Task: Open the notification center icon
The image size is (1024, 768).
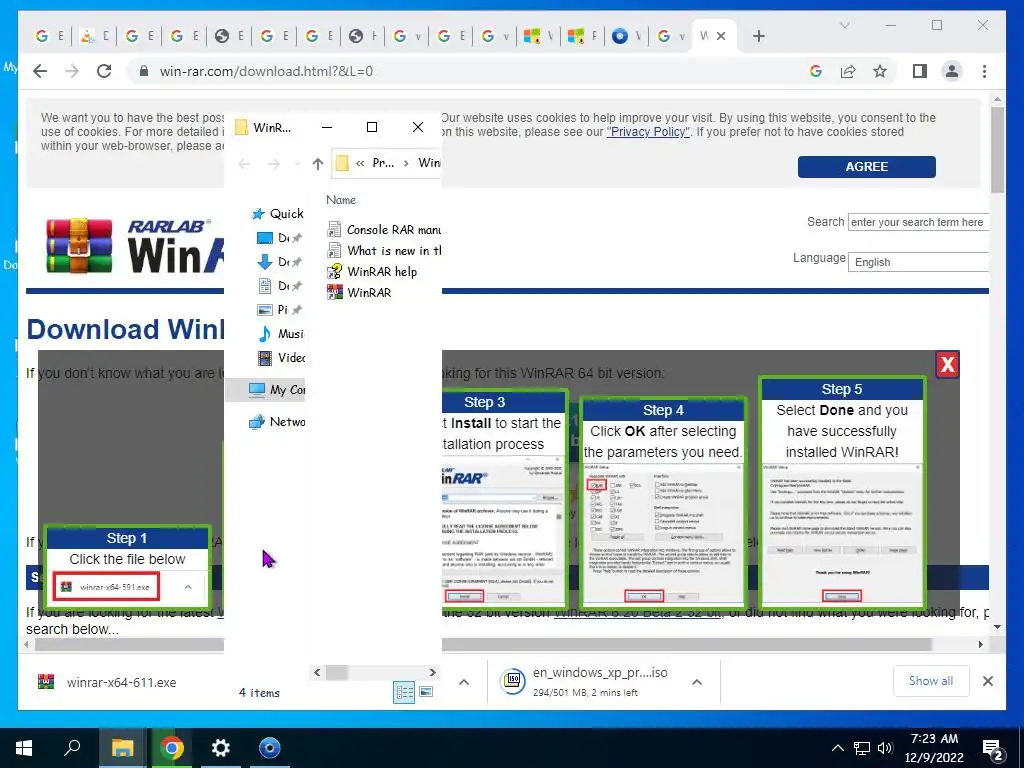Action: pos(993,749)
